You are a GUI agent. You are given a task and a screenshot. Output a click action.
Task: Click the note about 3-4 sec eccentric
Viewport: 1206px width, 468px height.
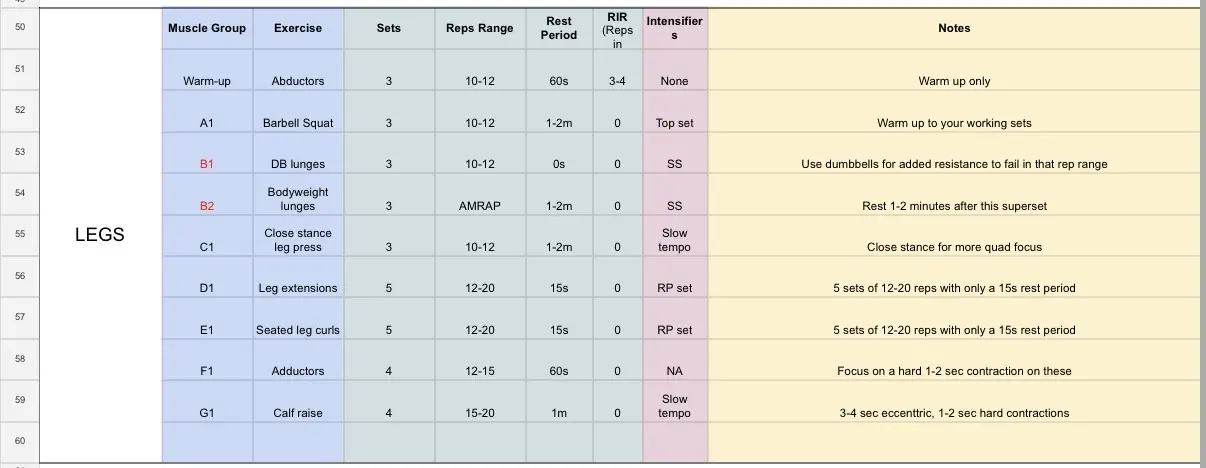pyautogui.click(x=954, y=413)
